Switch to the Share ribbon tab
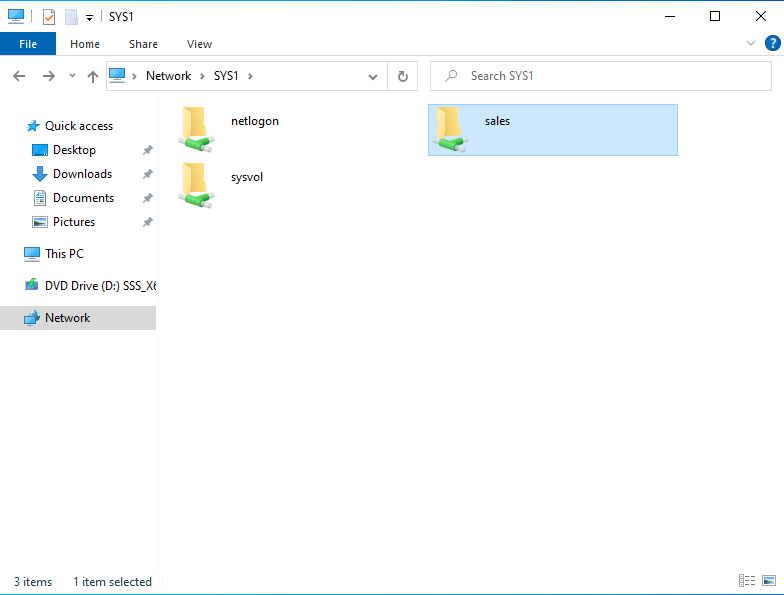 (x=144, y=44)
